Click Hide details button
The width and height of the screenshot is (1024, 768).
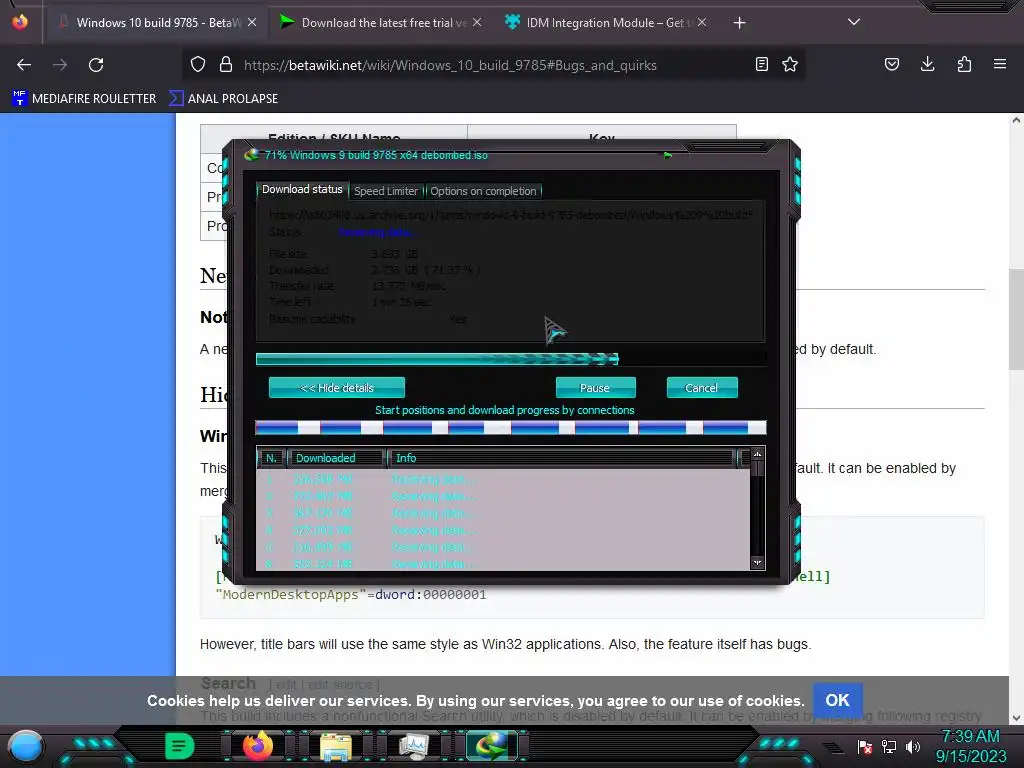[x=337, y=388]
